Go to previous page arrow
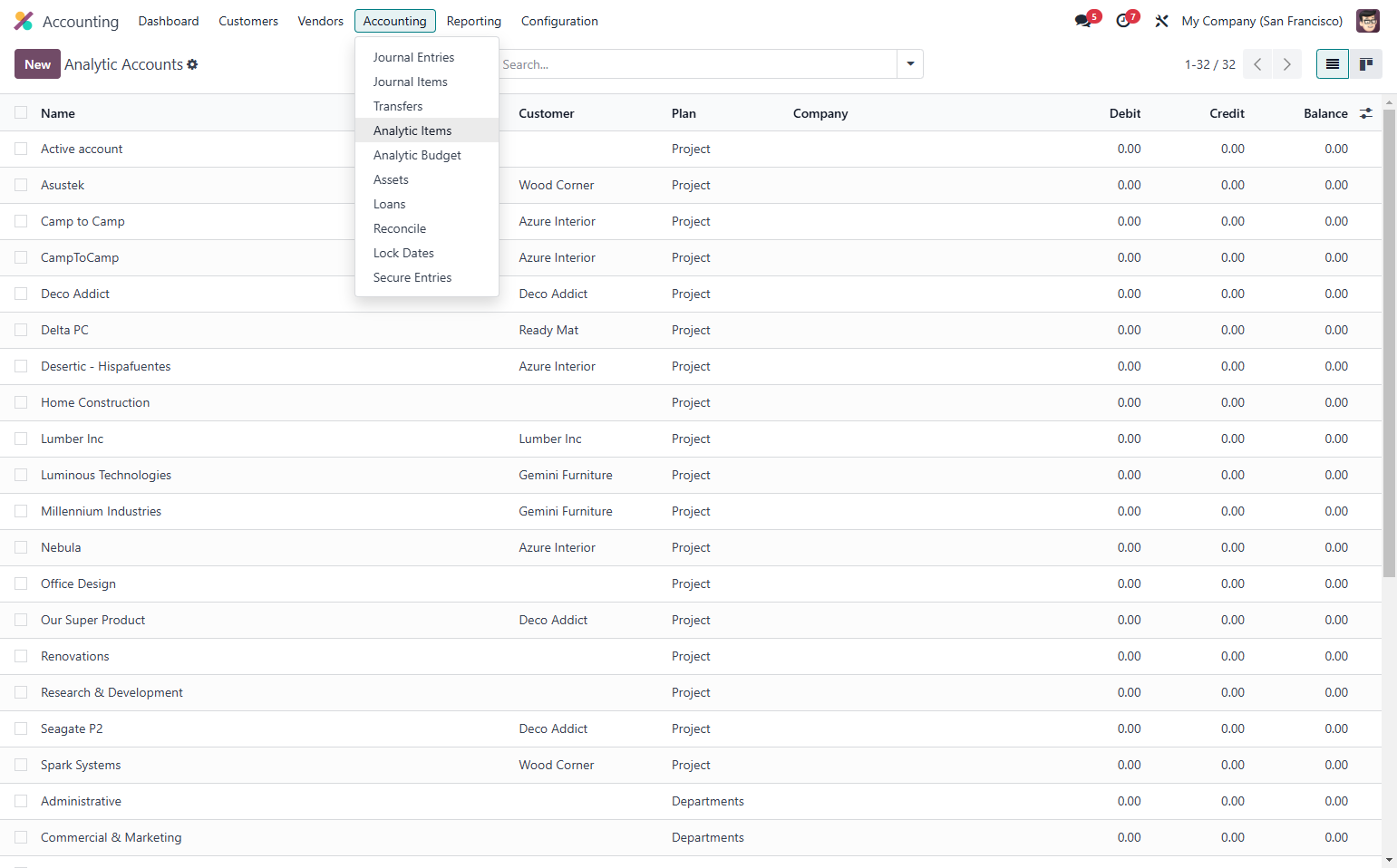This screenshot has height=868, width=1397. pyautogui.click(x=1257, y=64)
